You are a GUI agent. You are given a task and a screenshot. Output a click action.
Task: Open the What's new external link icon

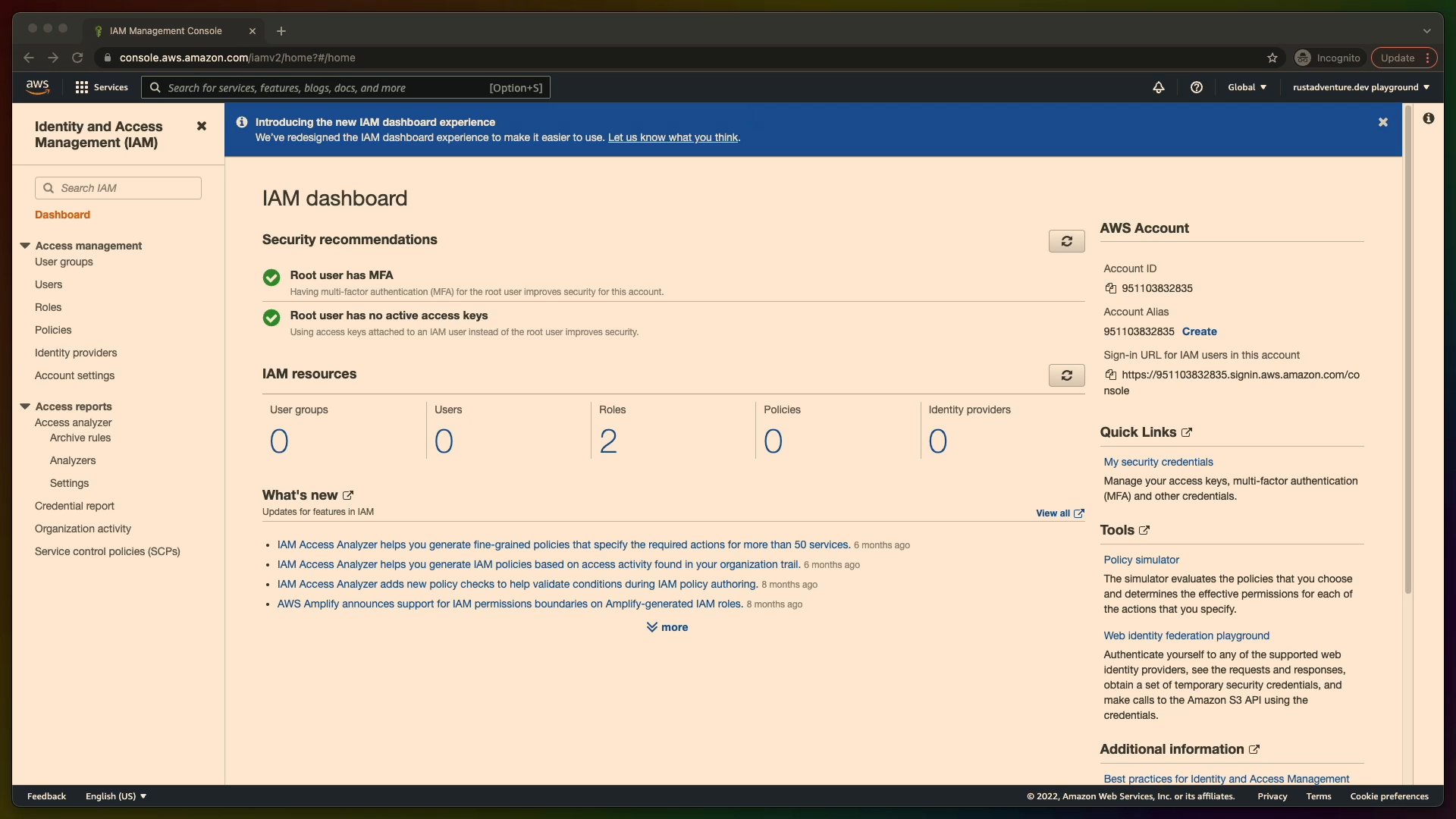347,495
